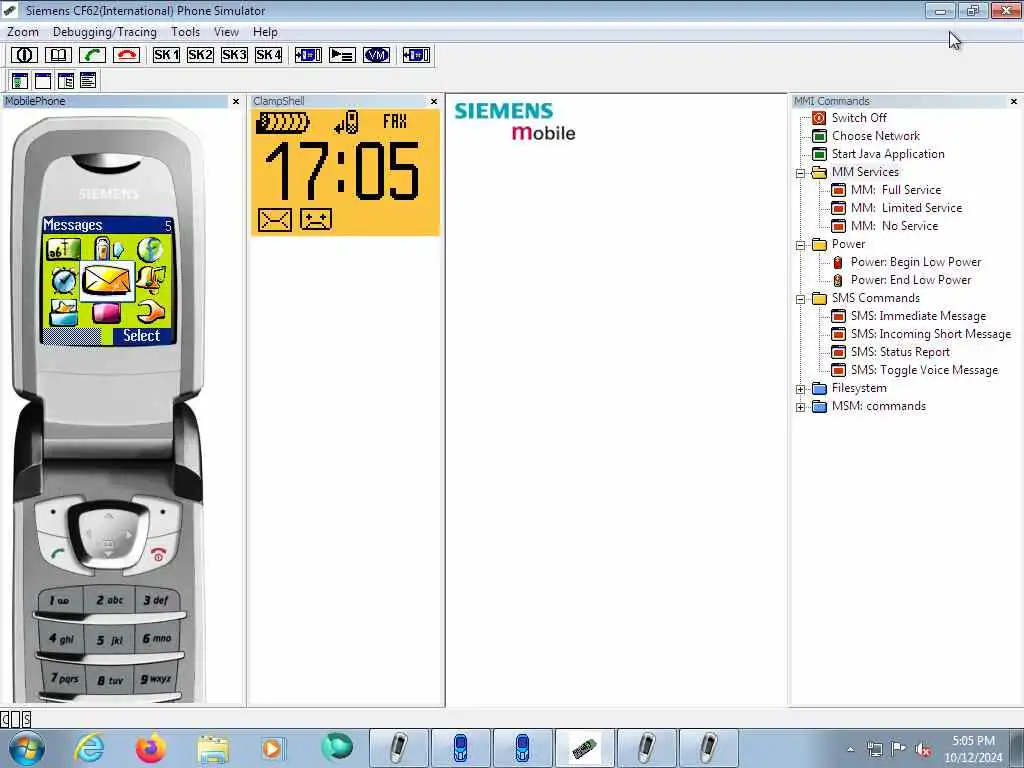Open the View menu
This screenshot has height=768, width=1024.
tap(226, 32)
